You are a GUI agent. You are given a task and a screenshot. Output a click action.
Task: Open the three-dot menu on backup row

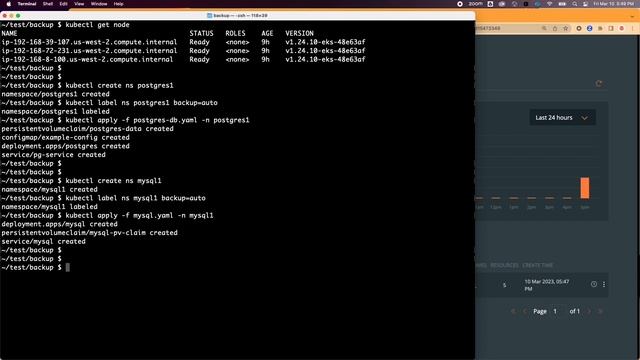[x=604, y=284]
